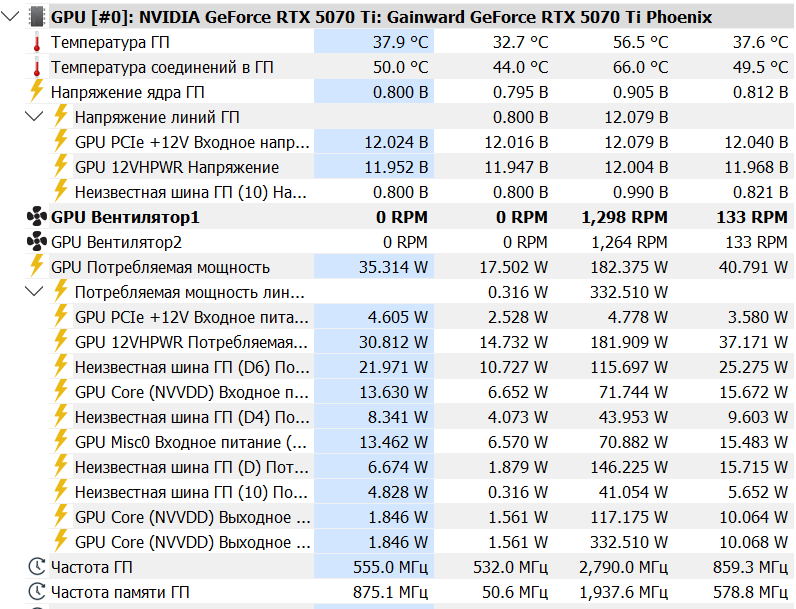This screenshot has height=609, width=796.
Task: Click the fan maximum 1,264 RPM
Action: [629, 242]
